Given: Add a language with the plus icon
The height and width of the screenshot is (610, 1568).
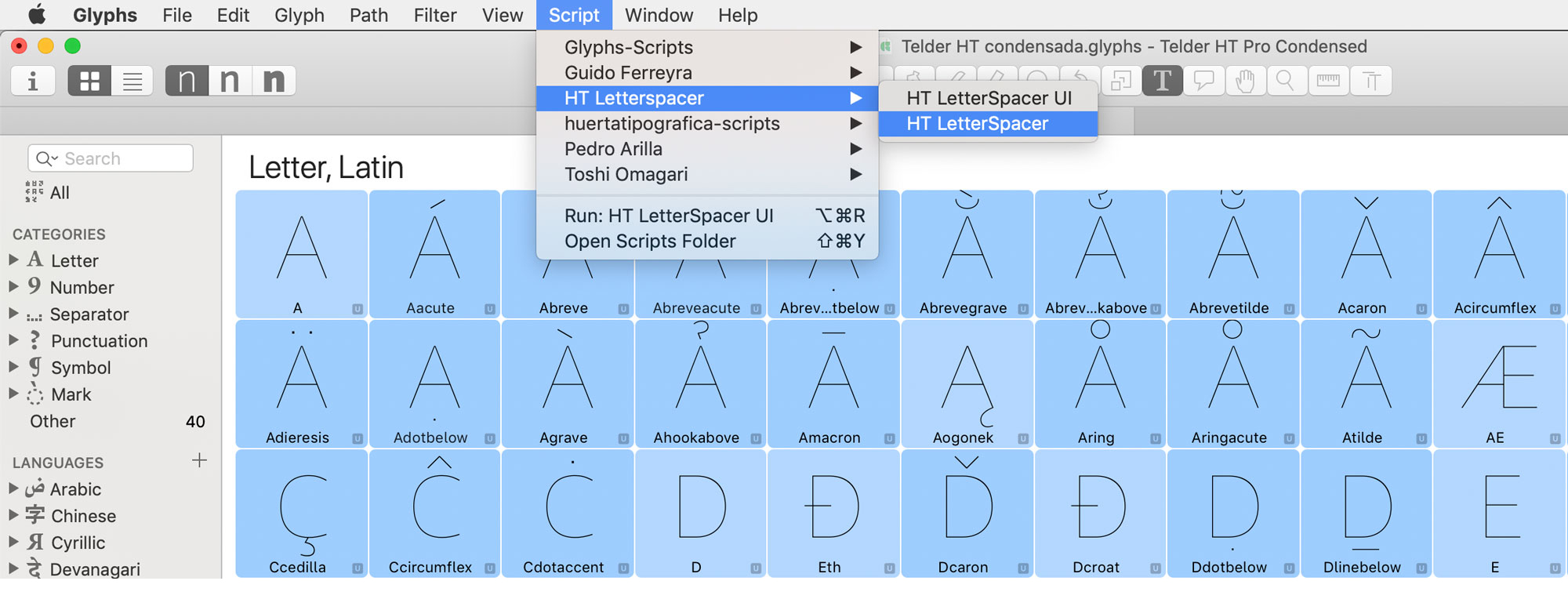Looking at the screenshot, I should point(200,460).
